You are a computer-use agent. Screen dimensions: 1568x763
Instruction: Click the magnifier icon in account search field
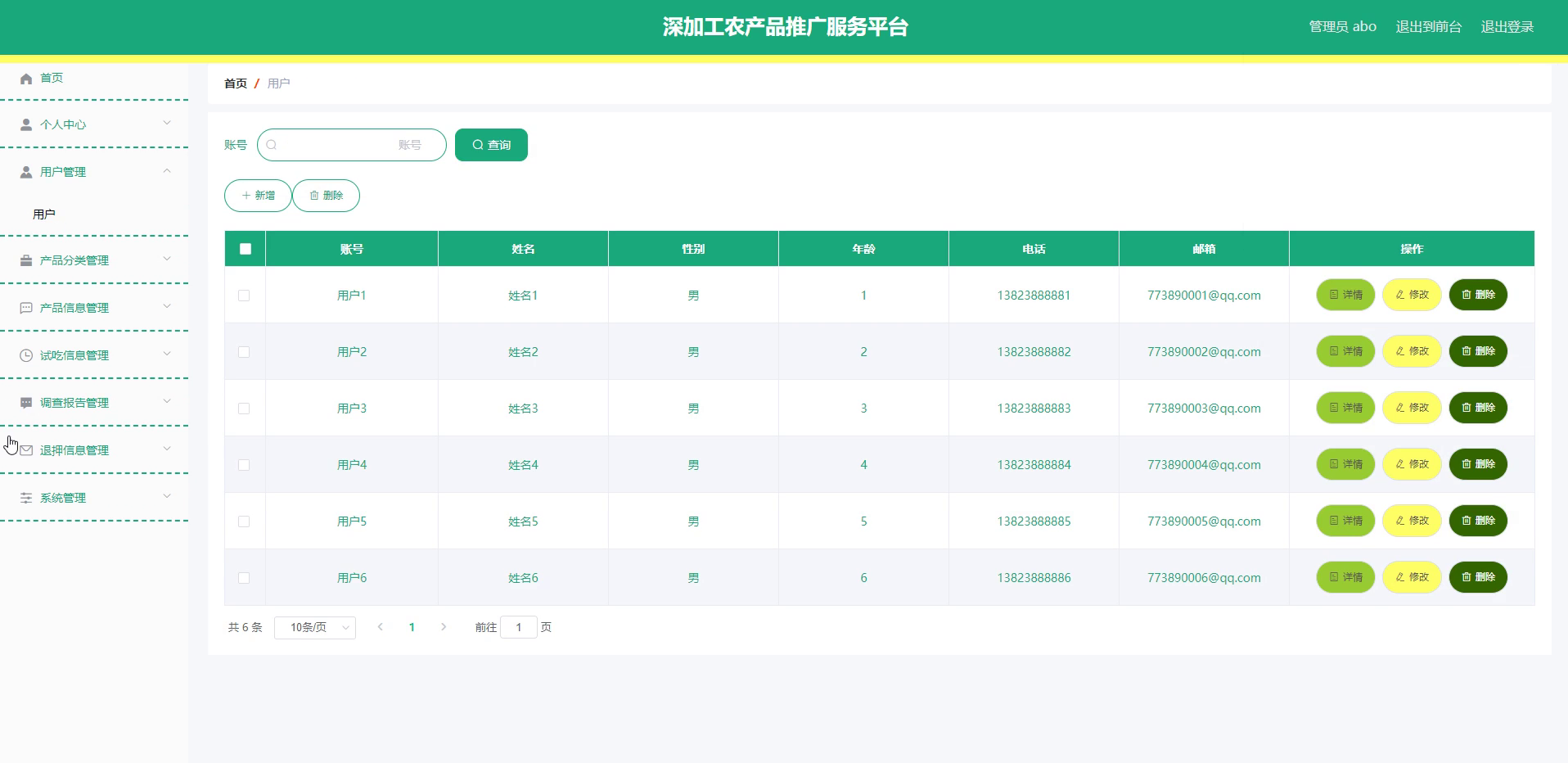(272, 145)
